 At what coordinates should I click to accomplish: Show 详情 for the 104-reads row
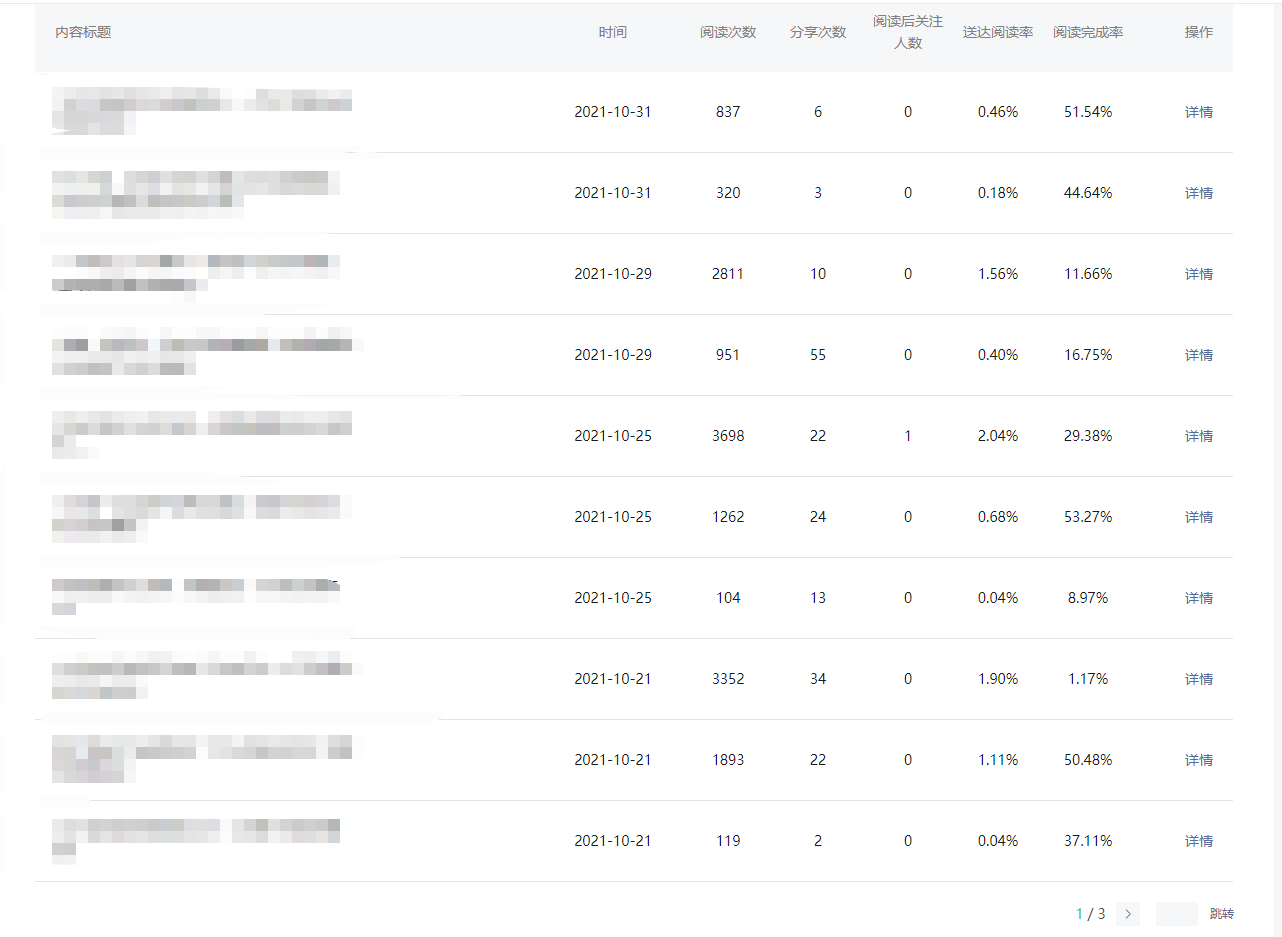click(1198, 598)
